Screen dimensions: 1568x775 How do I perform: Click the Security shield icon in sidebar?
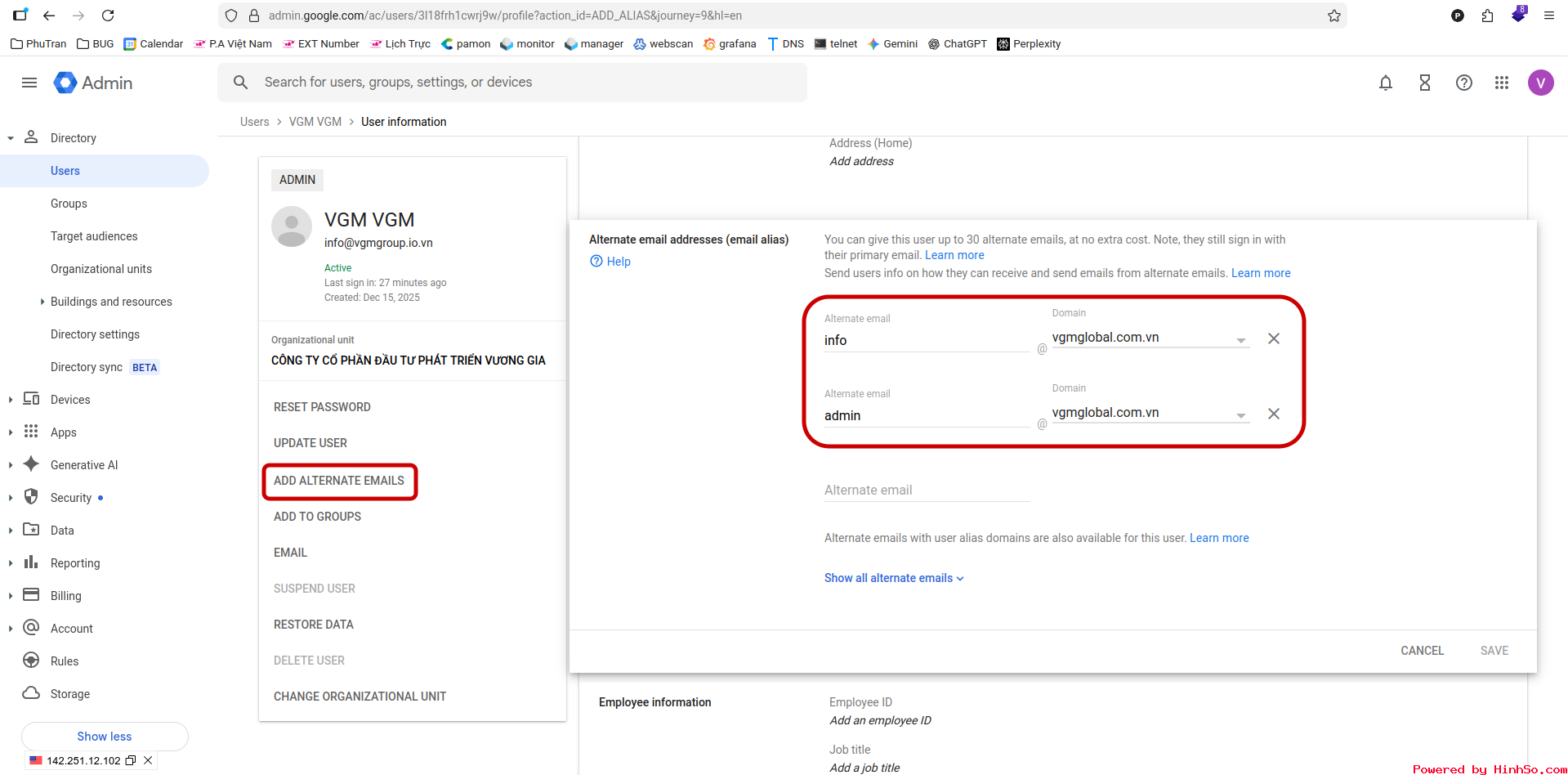tap(30, 497)
